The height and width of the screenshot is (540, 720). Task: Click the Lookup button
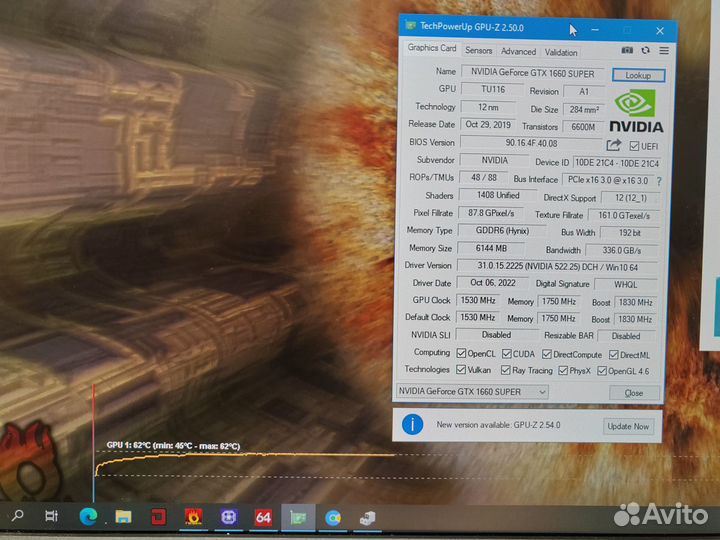pyautogui.click(x=638, y=75)
